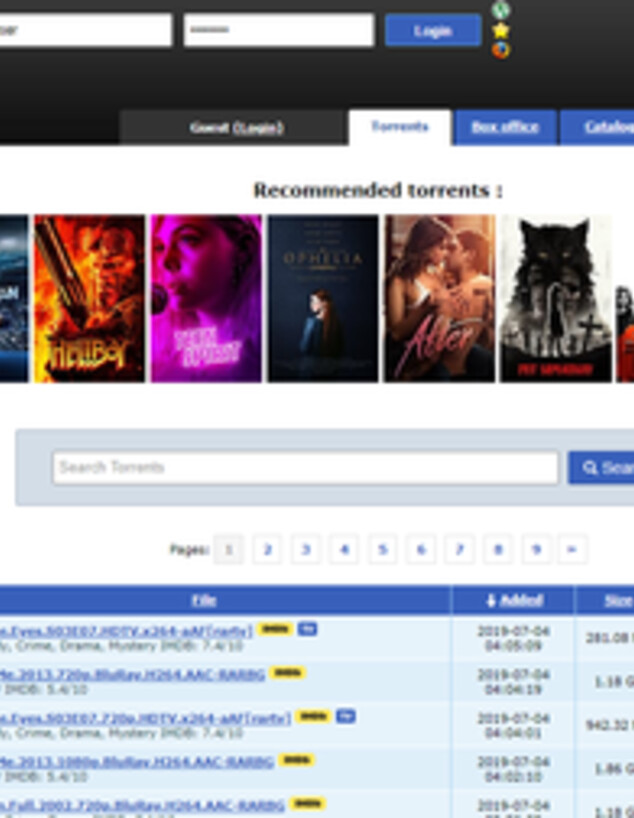Click IMDB badge on 2013 1080p BluRay row
This screenshot has width=634, height=818.
[296, 760]
